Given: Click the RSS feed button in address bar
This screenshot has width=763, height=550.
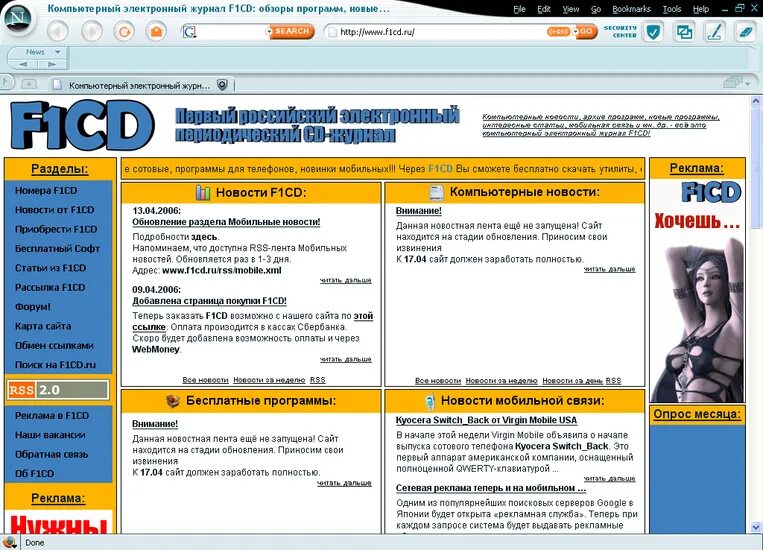Looking at the screenshot, I should tap(558, 32).
